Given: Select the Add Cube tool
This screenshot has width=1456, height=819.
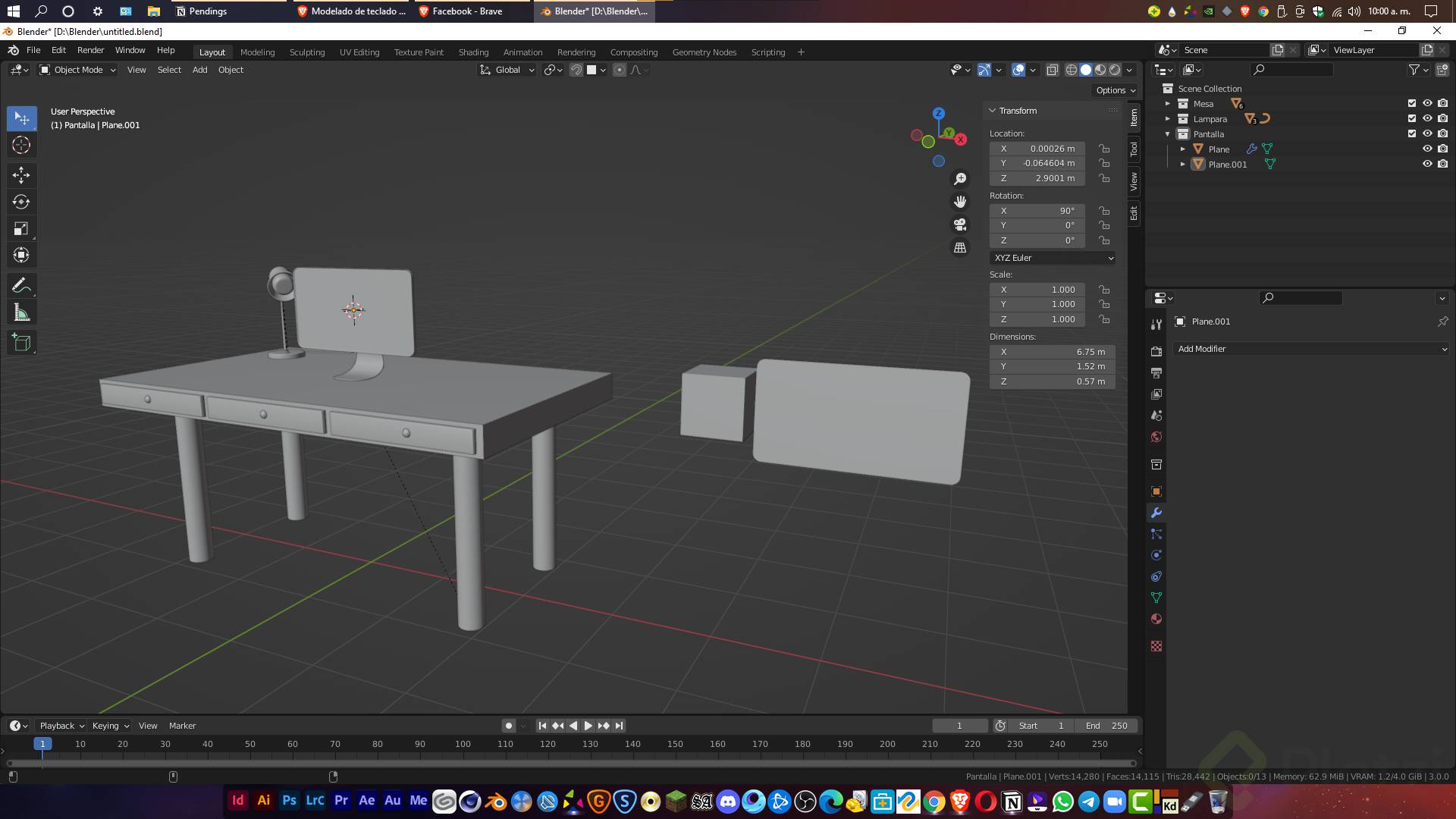Looking at the screenshot, I should (21, 343).
